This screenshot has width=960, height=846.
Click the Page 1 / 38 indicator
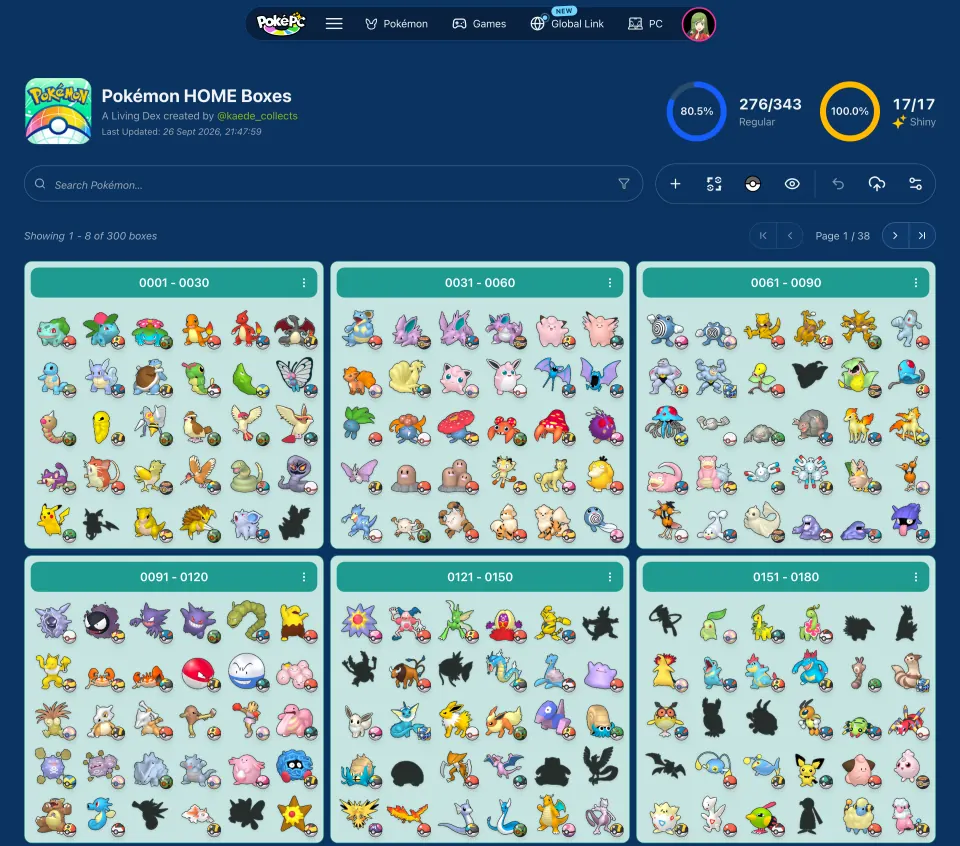[x=842, y=236]
